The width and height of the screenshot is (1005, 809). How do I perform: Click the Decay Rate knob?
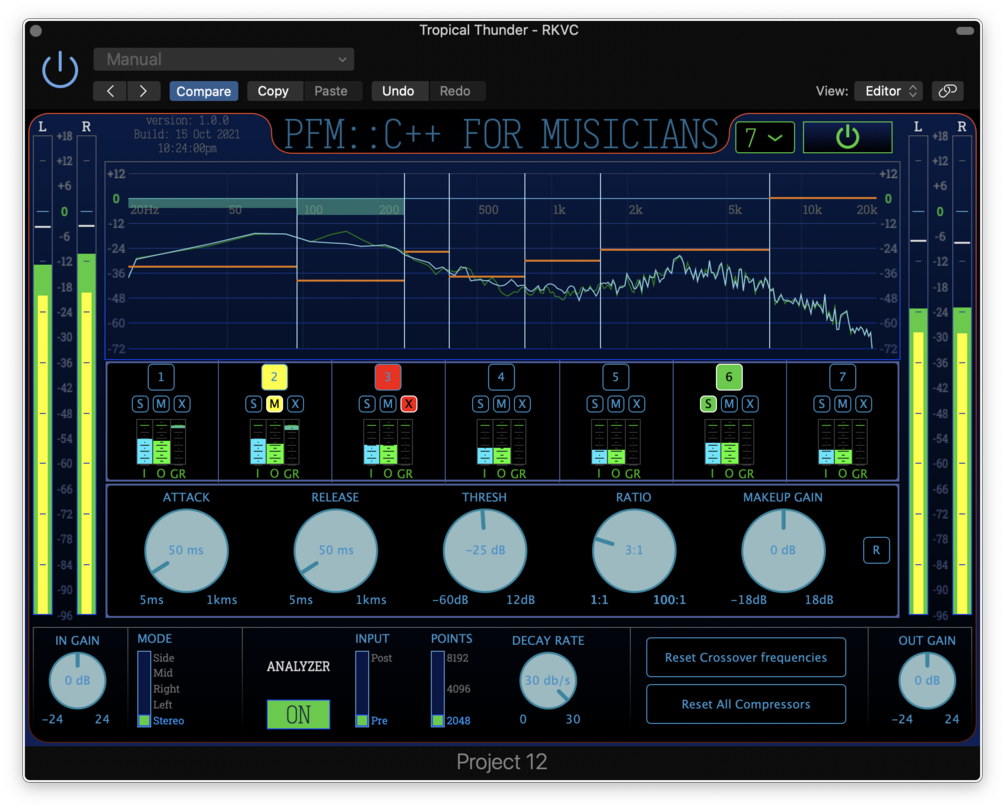pyautogui.click(x=548, y=680)
